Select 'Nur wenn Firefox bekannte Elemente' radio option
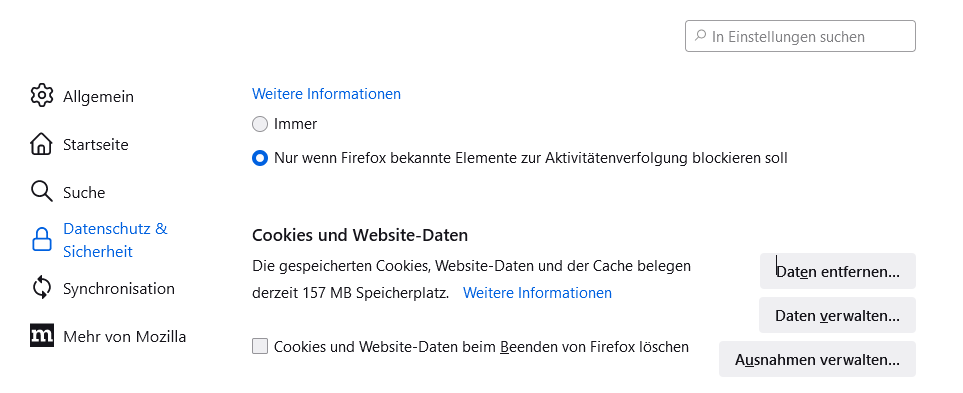The width and height of the screenshot is (963, 393). (x=260, y=158)
